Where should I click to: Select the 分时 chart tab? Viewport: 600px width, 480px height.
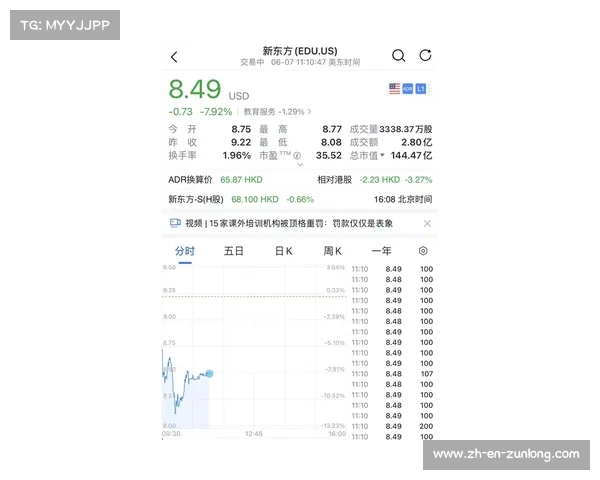185,251
